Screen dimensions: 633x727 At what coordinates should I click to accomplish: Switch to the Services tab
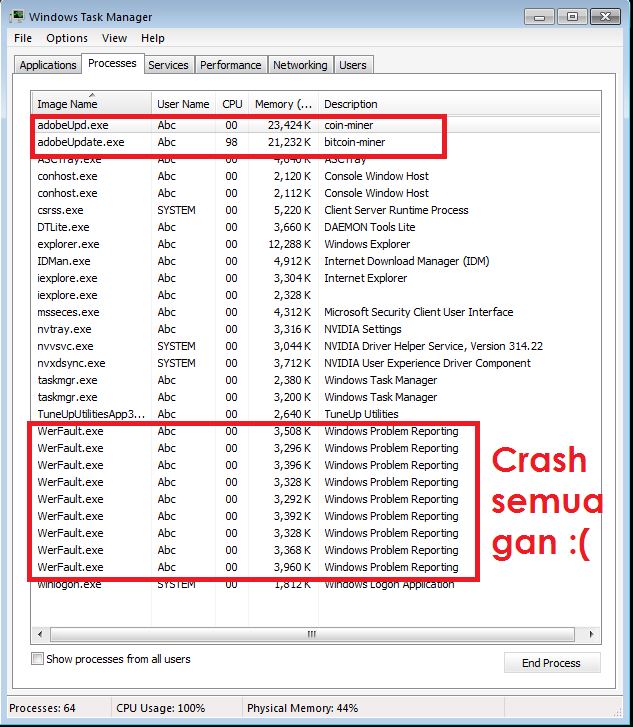[168, 65]
